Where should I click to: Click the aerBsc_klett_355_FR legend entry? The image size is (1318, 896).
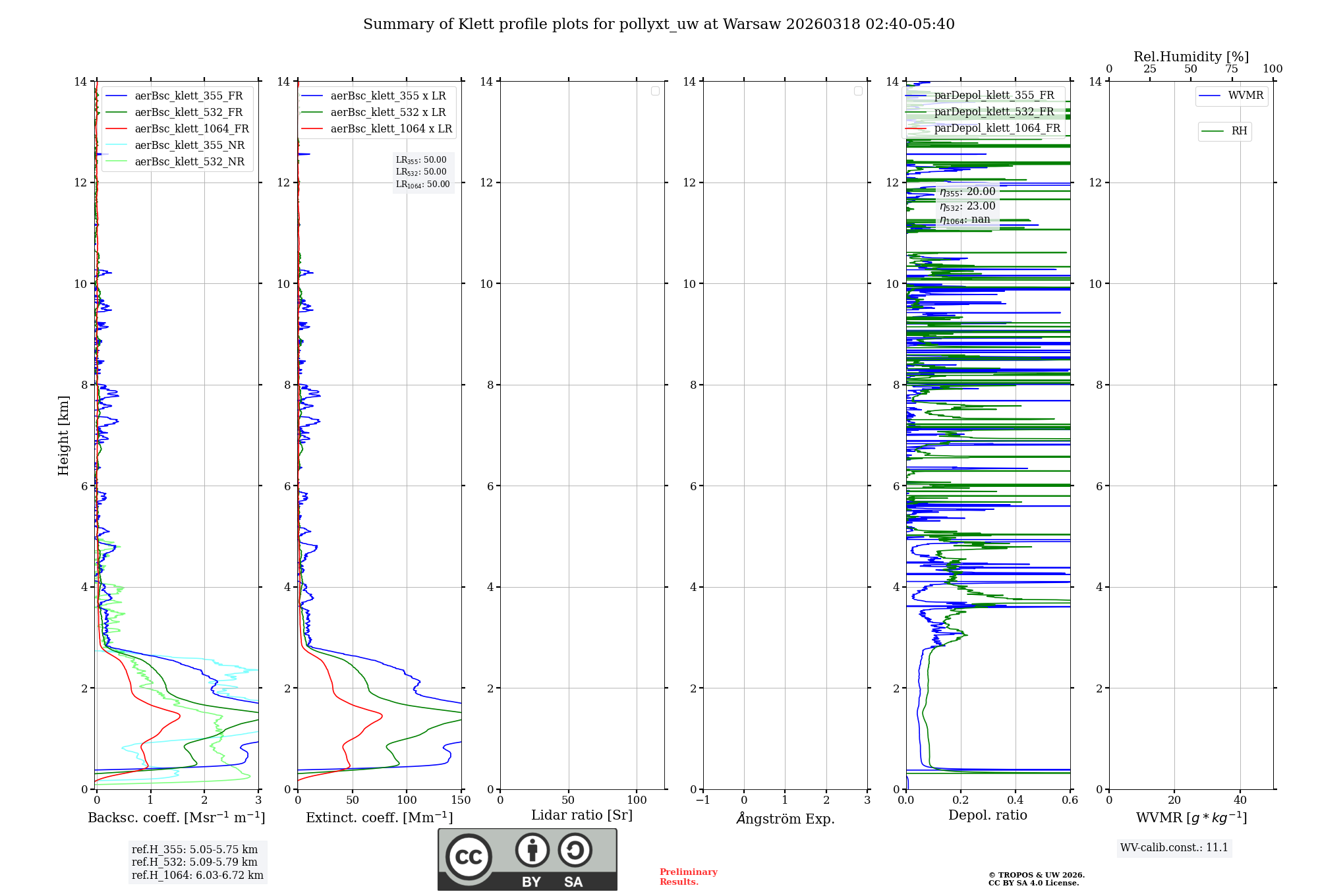click(x=188, y=96)
